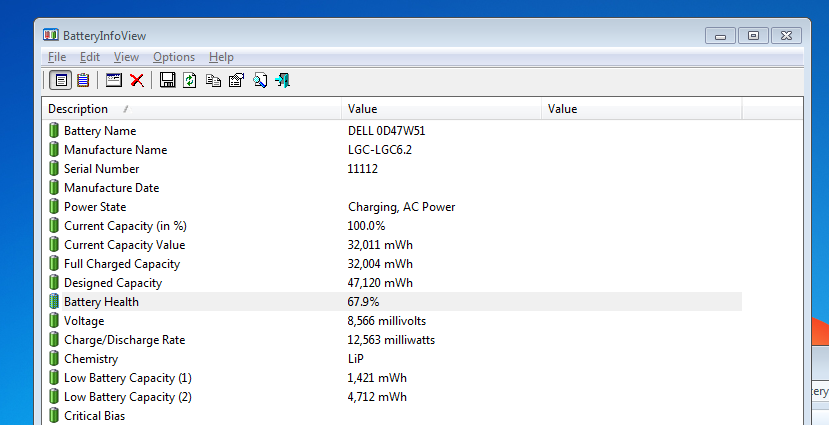Select the "Designed Capacity" label

113,283
